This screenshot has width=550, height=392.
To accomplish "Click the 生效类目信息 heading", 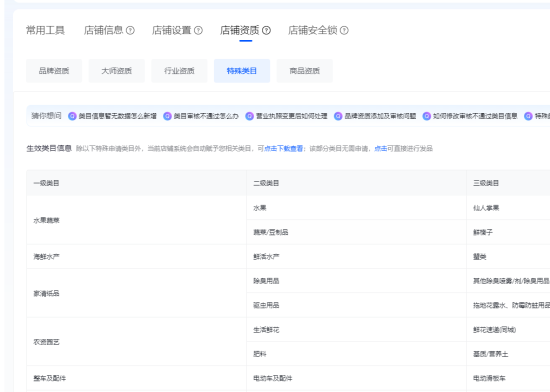I will click(49, 148).
